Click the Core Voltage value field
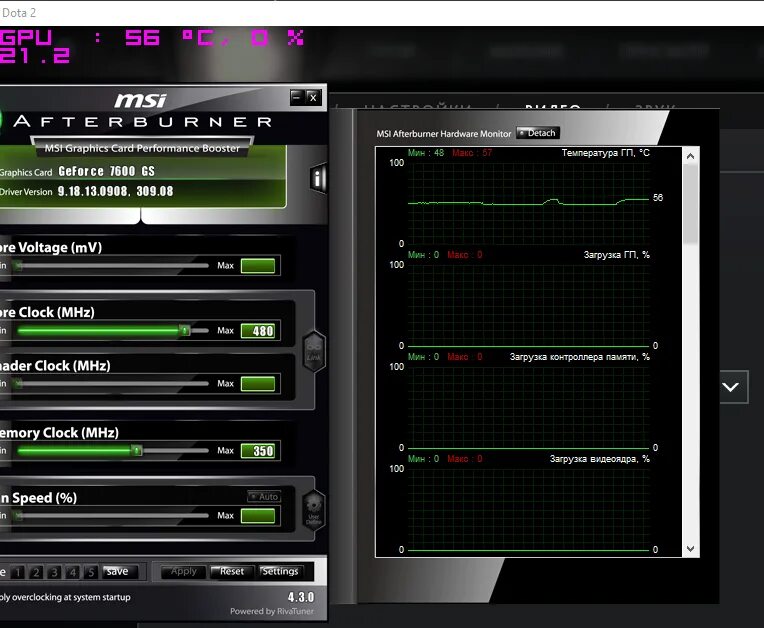 258,266
